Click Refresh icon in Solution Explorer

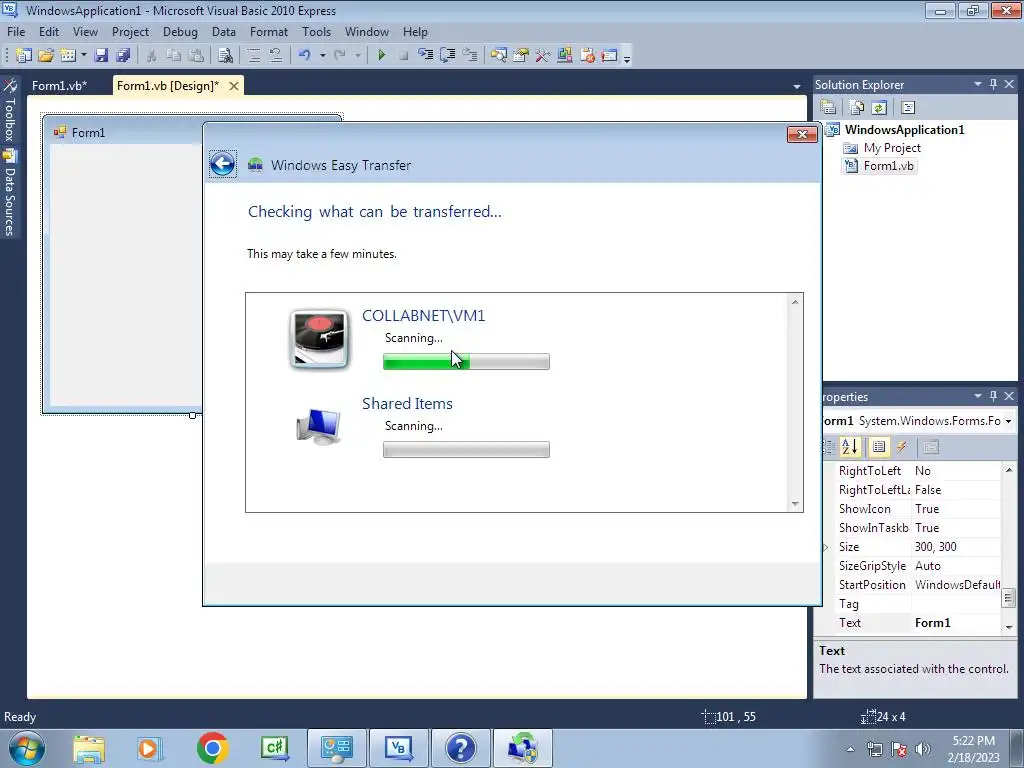click(879, 107)
